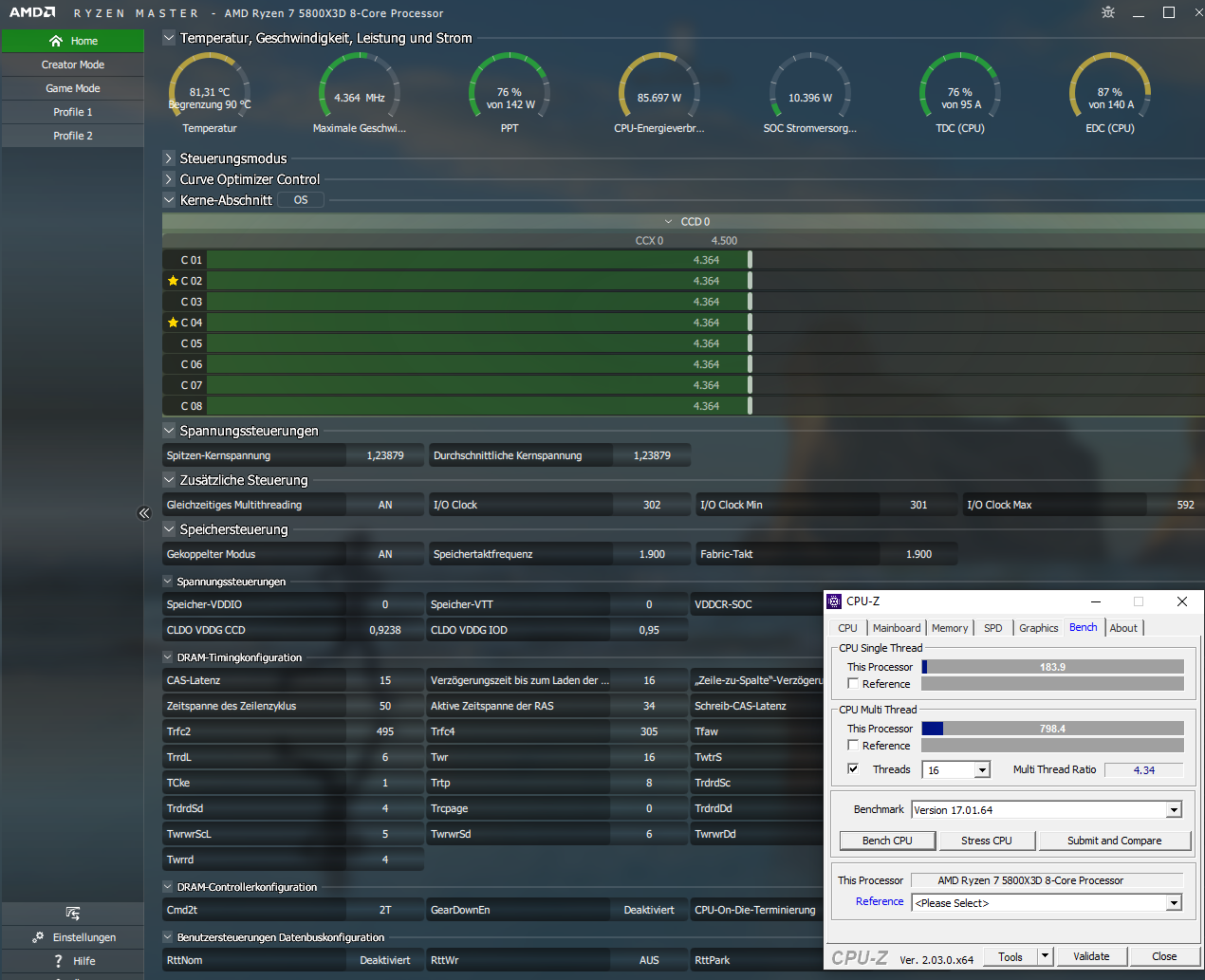Expand the Curve Optimizer Control section
This screenshot has height=980, width=1205.
pyautogui.click(x=169, y=179)
